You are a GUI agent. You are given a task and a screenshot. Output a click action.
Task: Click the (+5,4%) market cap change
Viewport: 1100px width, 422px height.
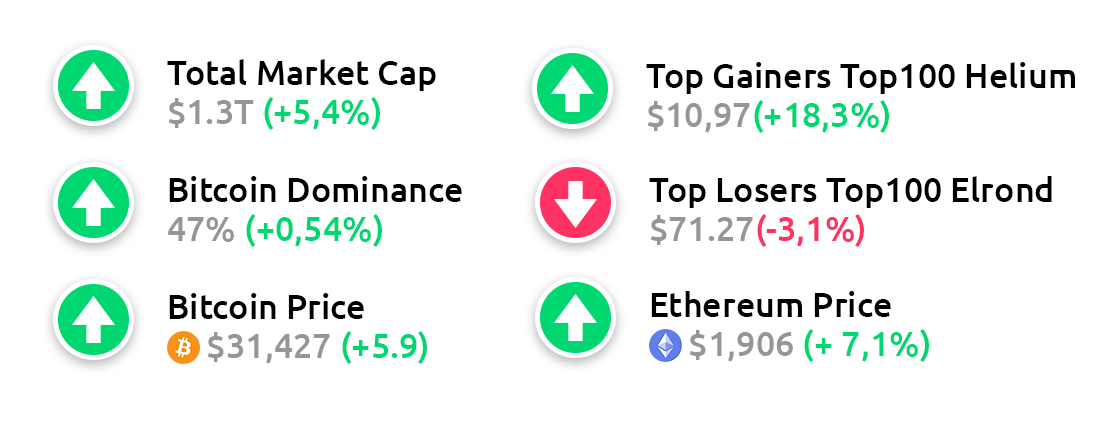(322, 114)
